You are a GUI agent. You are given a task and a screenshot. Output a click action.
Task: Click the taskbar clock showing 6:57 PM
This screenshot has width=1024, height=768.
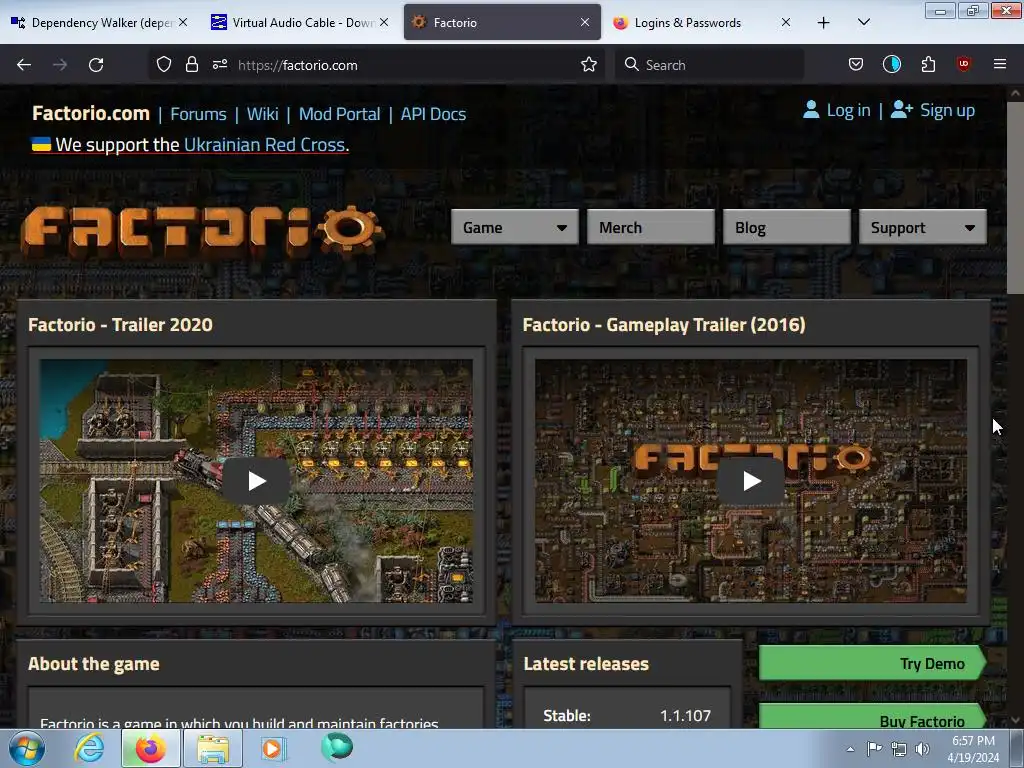click(x=973, y=749)
